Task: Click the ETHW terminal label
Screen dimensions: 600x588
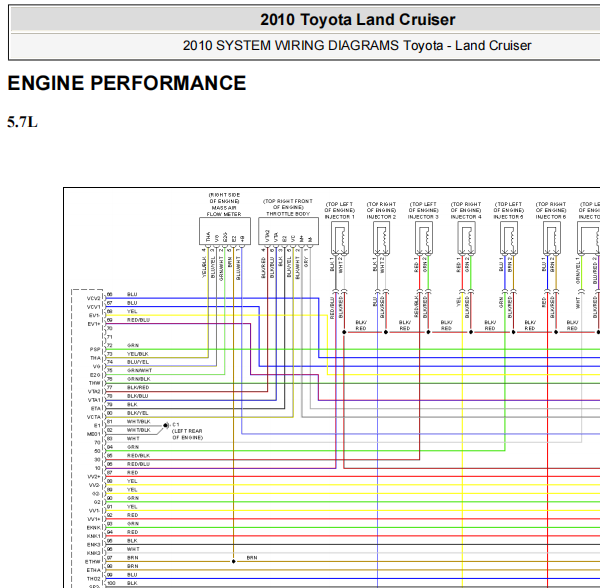Action: pos(93,562)
